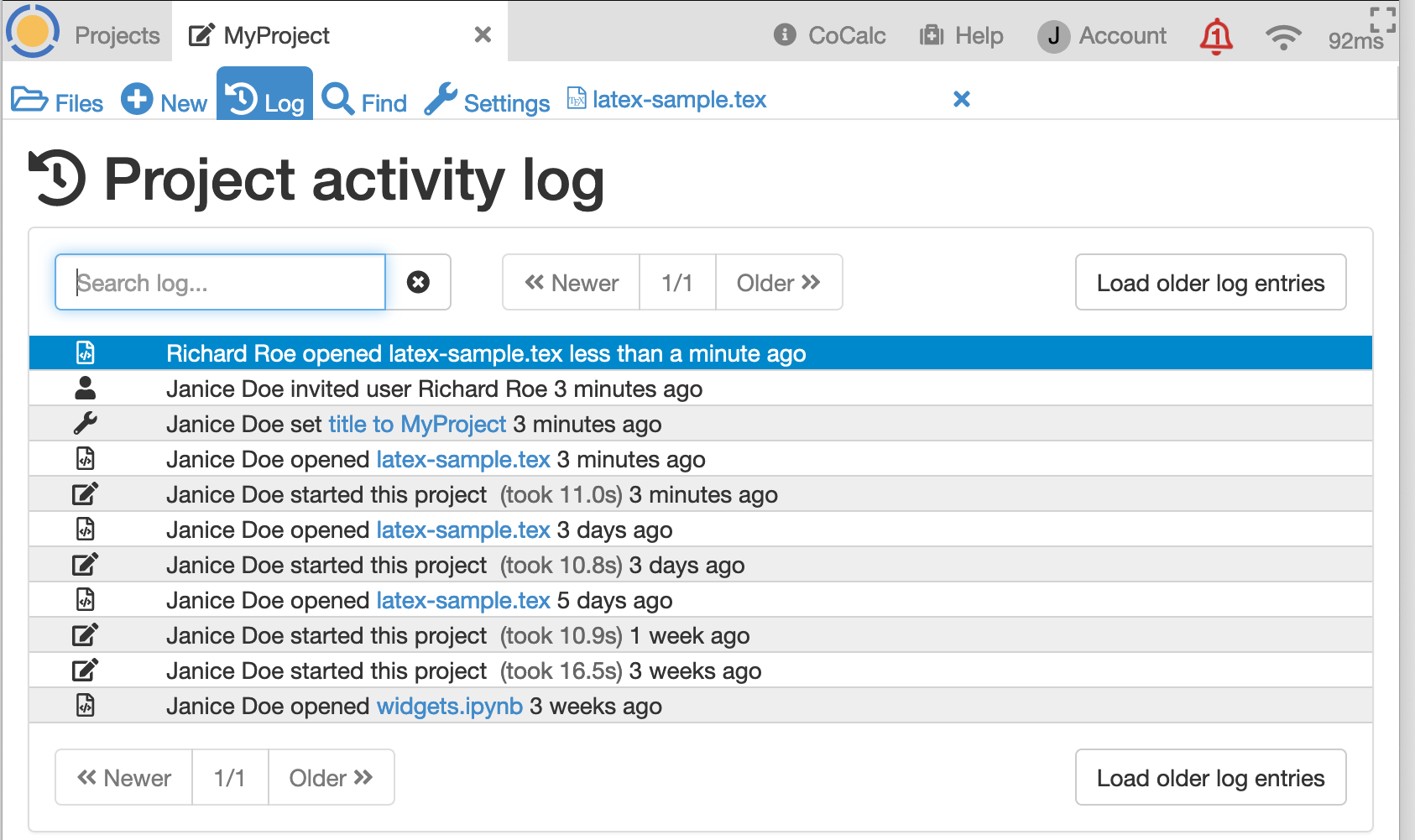Screen dimensions: 1415x840
Task: Clear the search log field
Action: tap(418, 283)
